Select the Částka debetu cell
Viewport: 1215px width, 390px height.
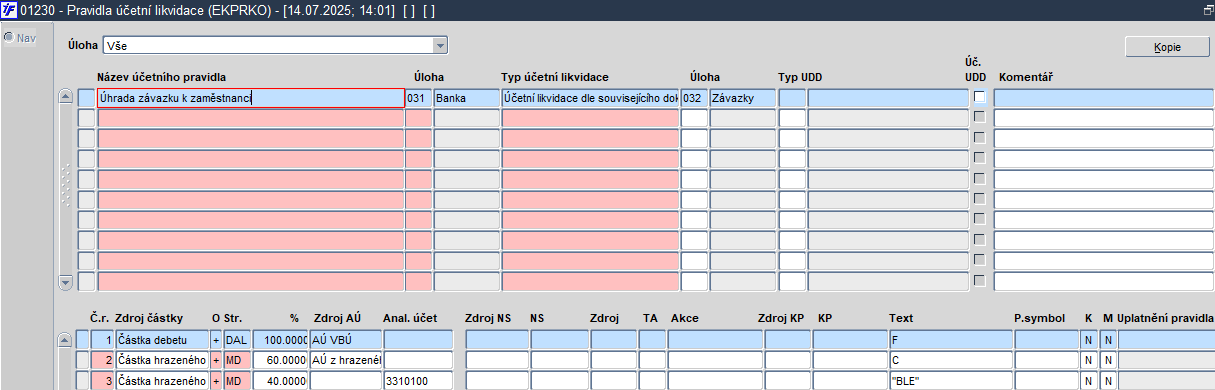[x=162, y=340]
